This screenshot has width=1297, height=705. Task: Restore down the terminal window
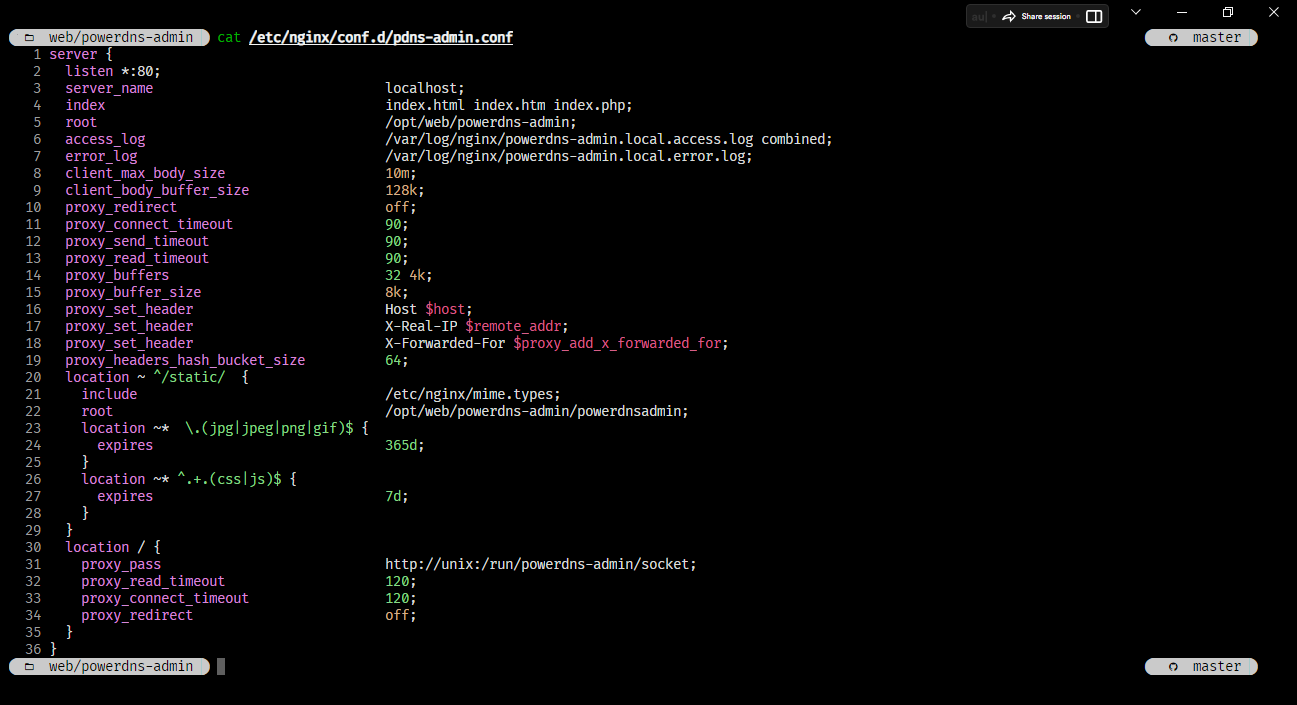pos(1228,12)
